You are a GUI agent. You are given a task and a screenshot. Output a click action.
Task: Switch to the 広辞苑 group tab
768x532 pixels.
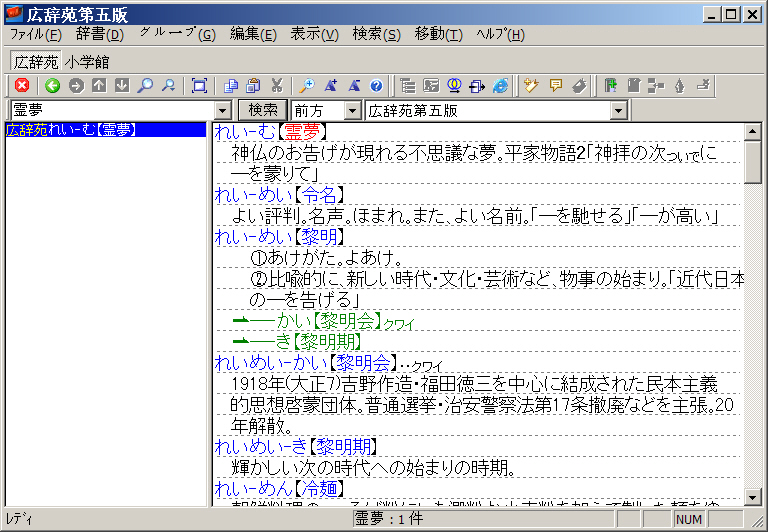[36, 62]
